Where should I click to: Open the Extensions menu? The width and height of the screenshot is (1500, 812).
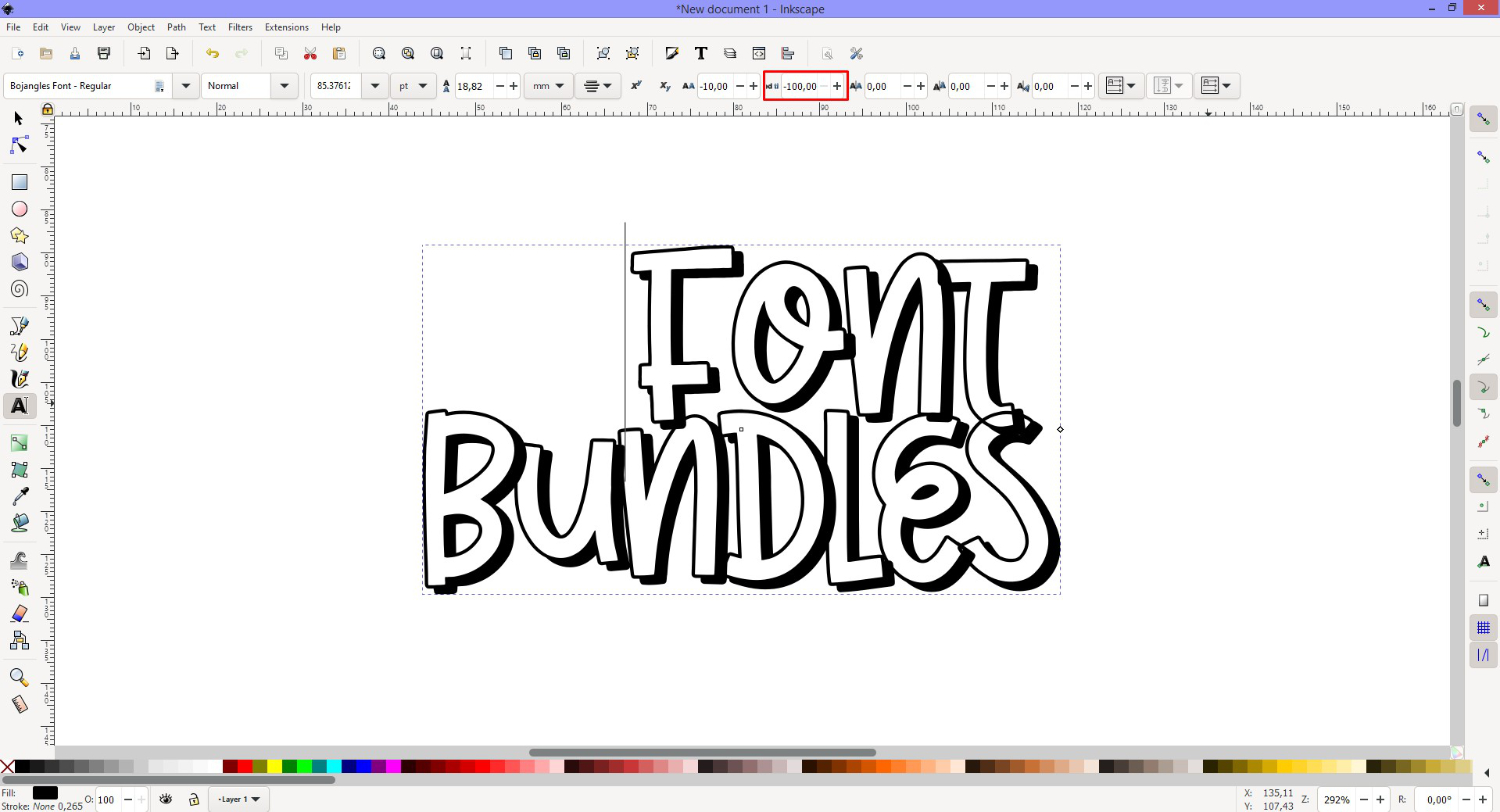pos(287,27)
